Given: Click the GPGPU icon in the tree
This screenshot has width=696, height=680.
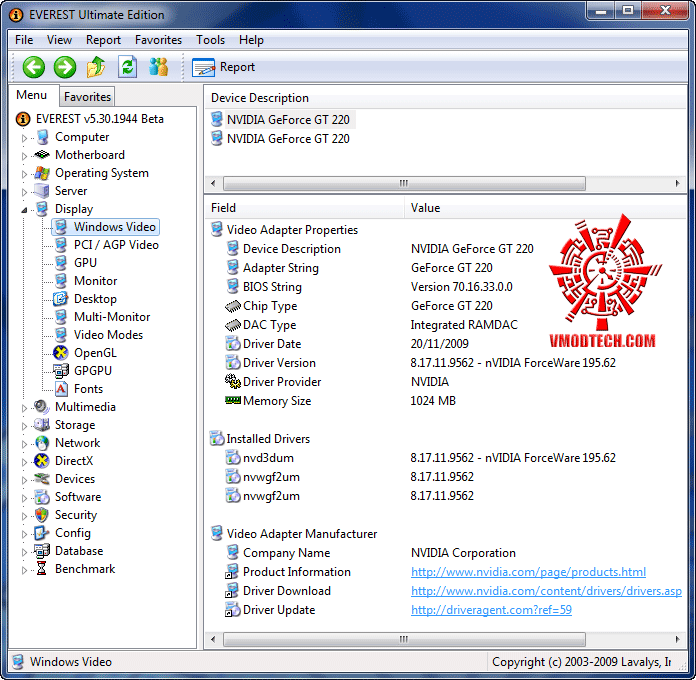Looking at the screenshot, I should point(61,371).
